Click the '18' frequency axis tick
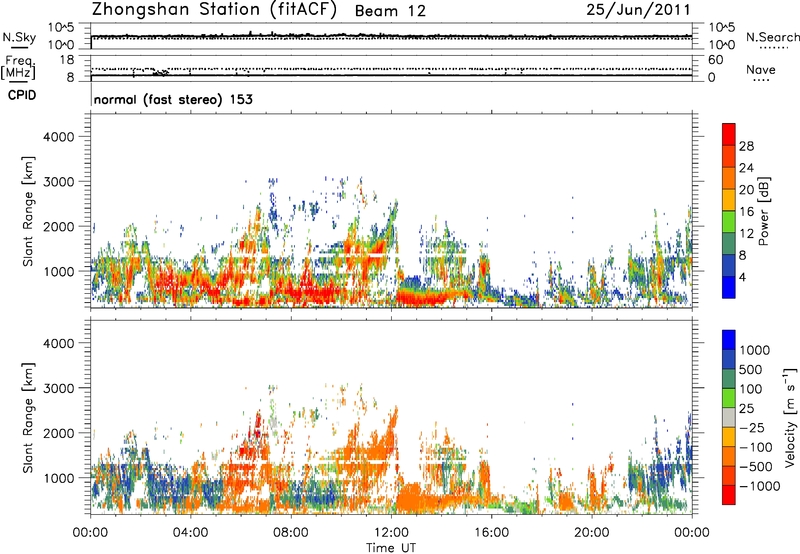This screenshot has width=800, height=554. (x=67, y=60)
